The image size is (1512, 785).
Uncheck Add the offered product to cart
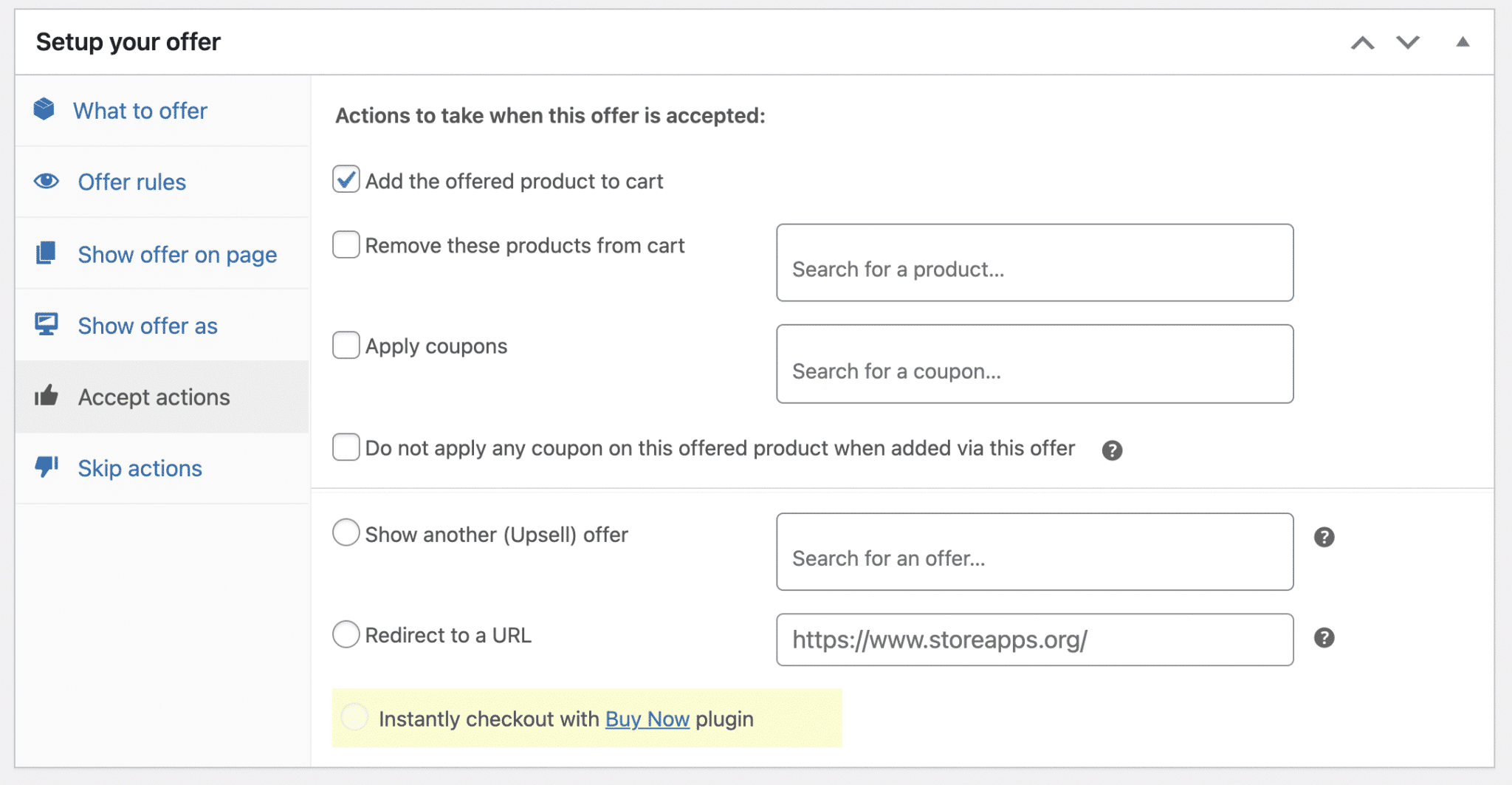point(346,179)
